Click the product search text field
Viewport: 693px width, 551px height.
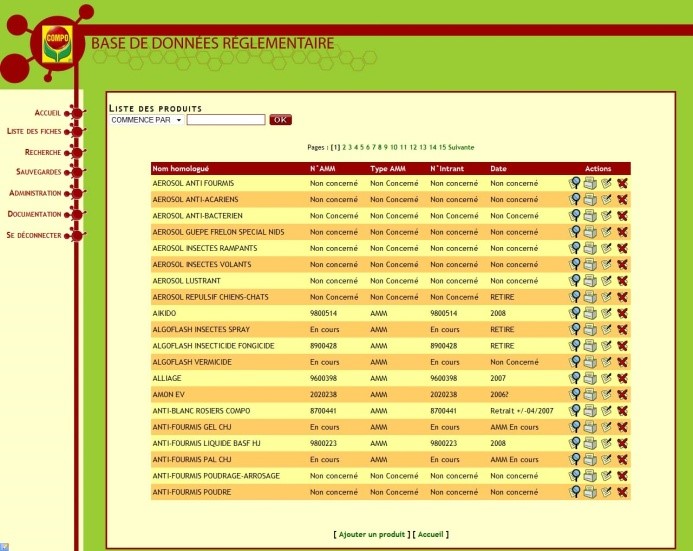click(226, 120)
